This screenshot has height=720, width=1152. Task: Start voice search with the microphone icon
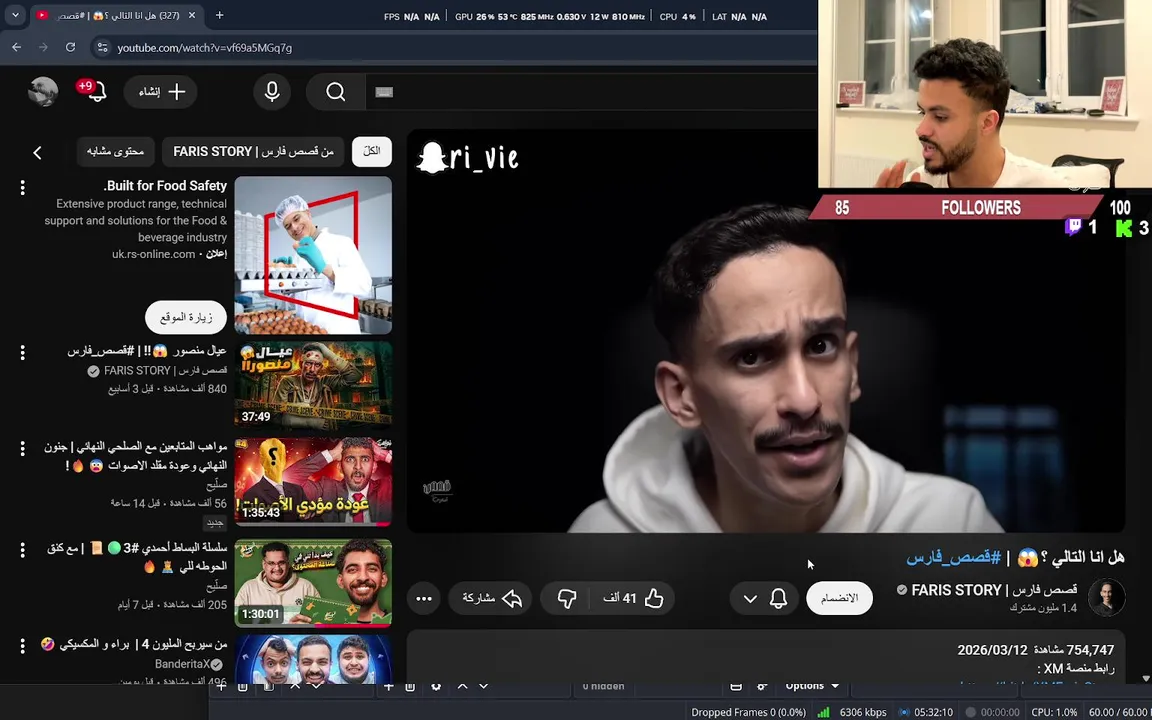point(272,92)
